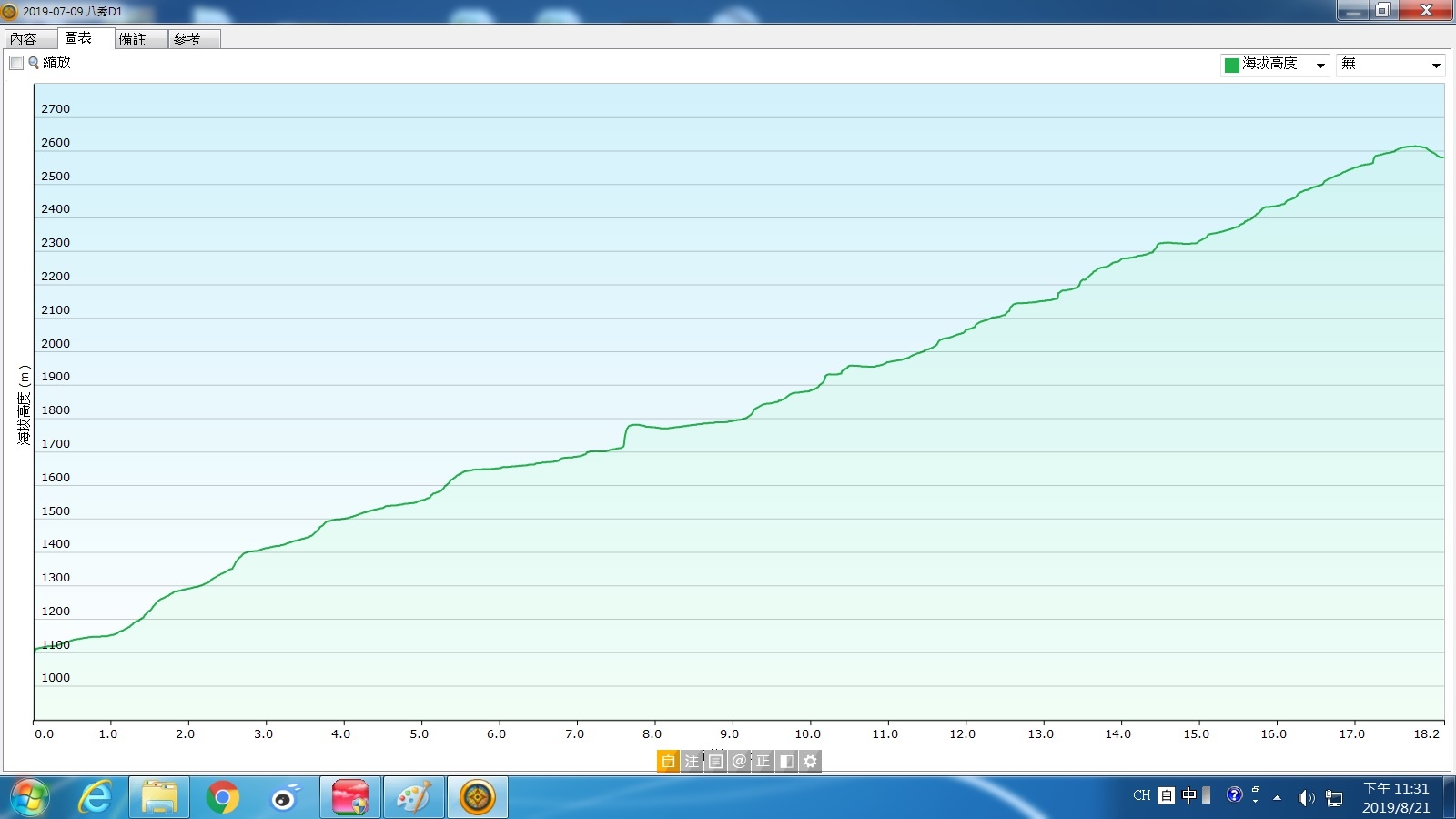Open the pink picture app on the taskbar
The image size is (1456, 819).
[350, 798]
